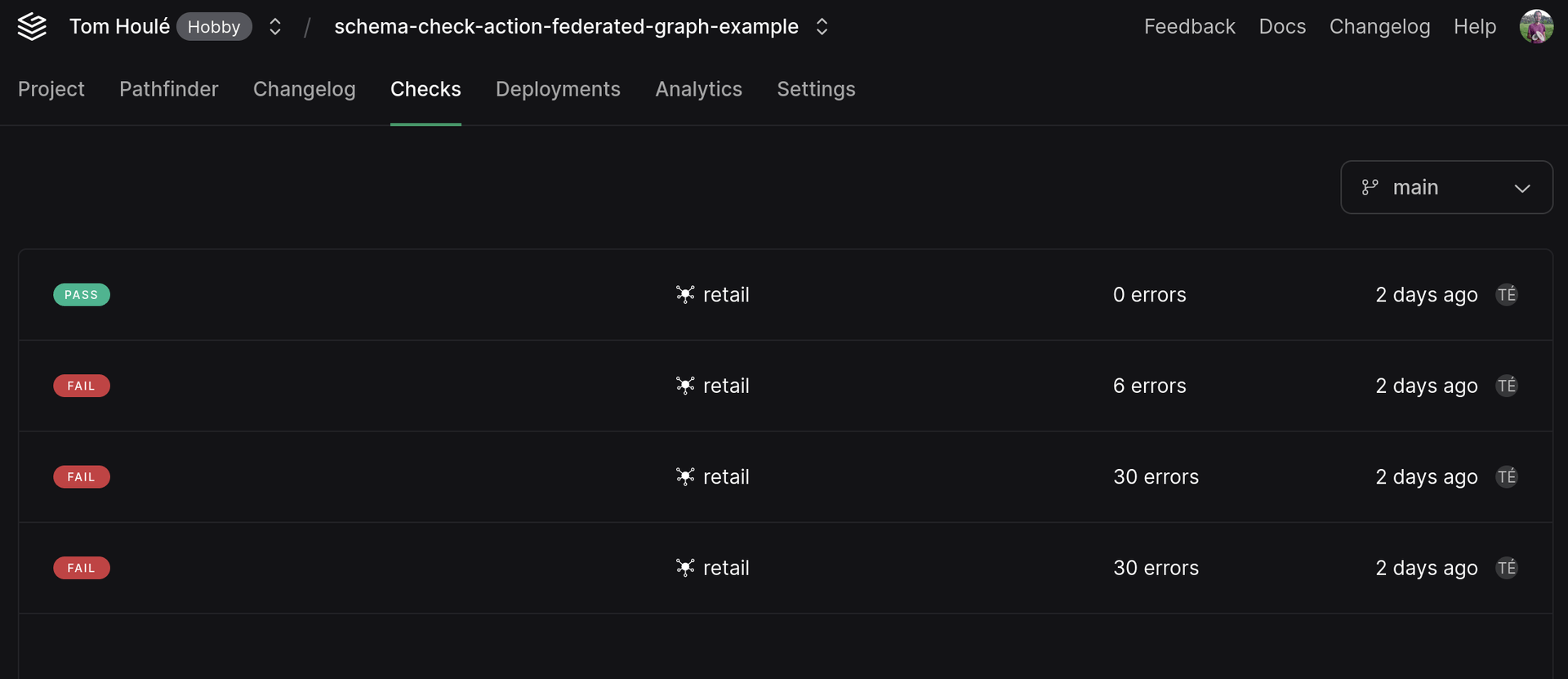Screen dimensions: 1568x679
Task: Open the check row showing 6 errors
Action: (784, 386)
